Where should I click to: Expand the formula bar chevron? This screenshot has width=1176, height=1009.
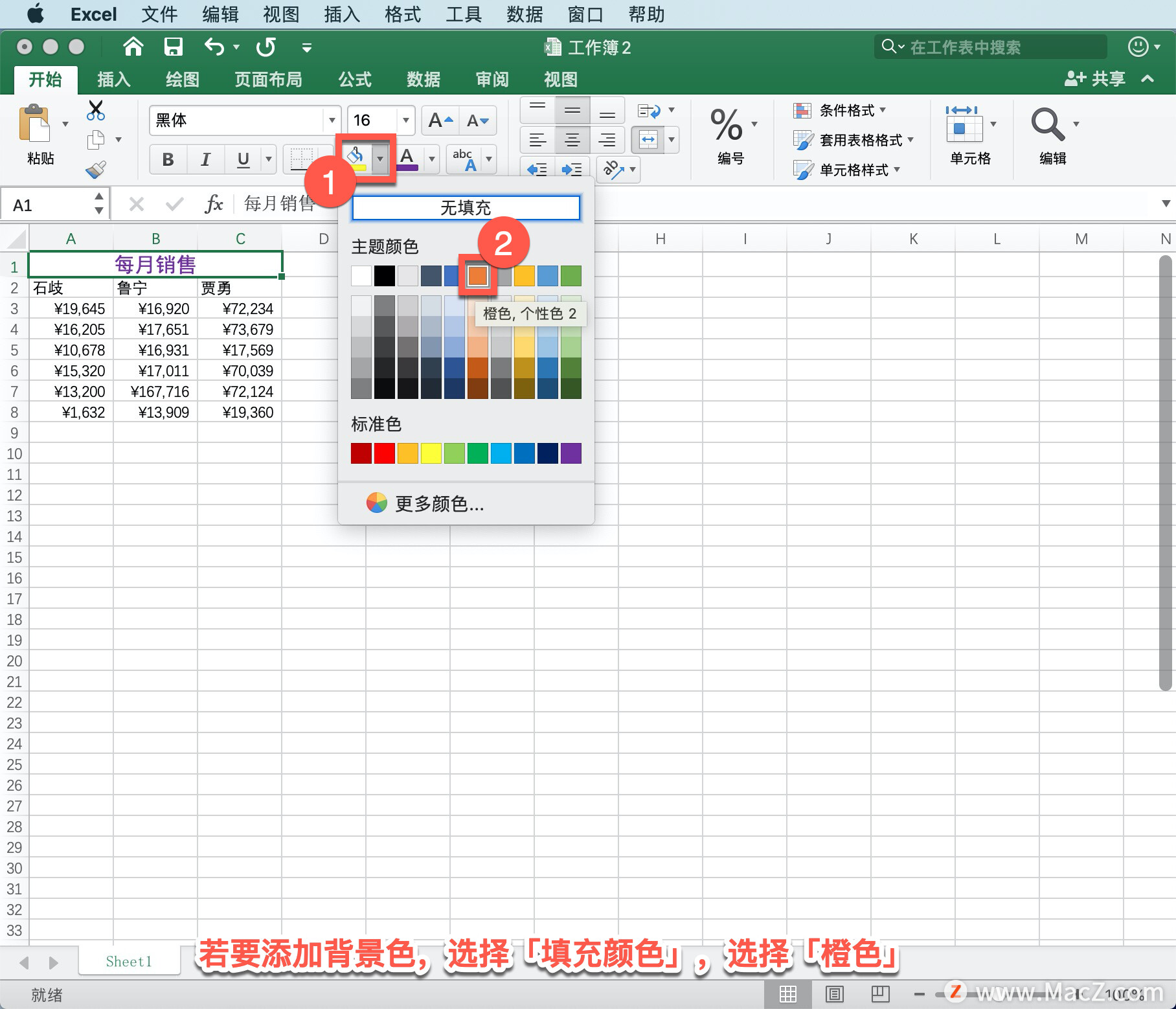tap(1166, 204)
